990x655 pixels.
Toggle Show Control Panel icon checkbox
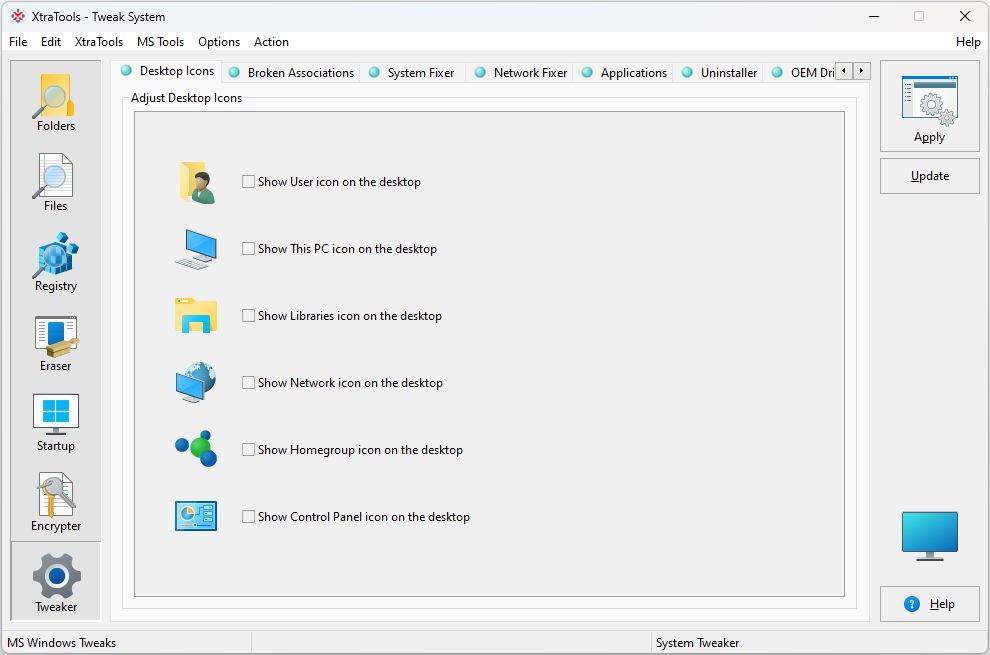249,517
